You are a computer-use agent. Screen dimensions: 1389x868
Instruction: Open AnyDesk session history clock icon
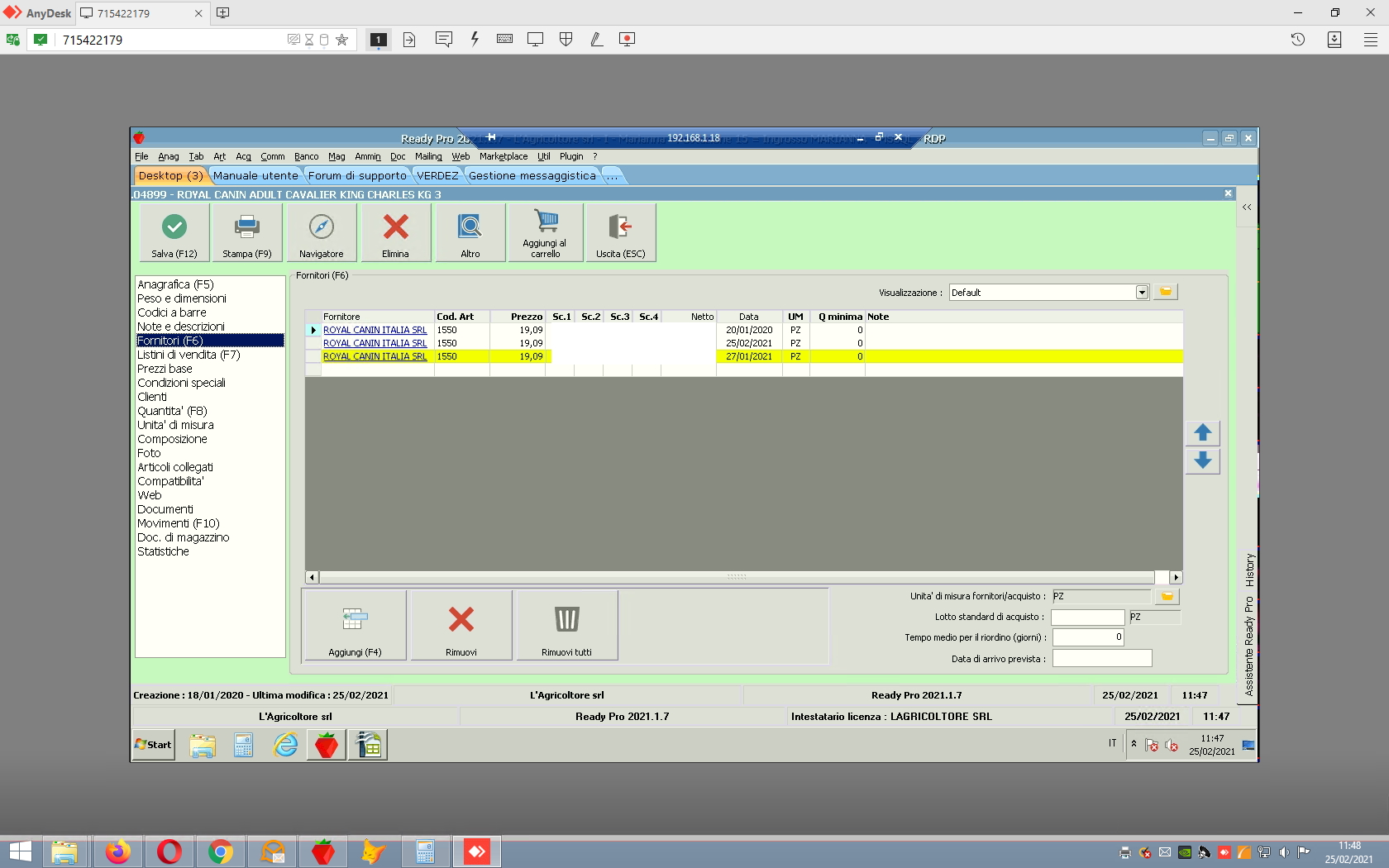(1298, 39)
